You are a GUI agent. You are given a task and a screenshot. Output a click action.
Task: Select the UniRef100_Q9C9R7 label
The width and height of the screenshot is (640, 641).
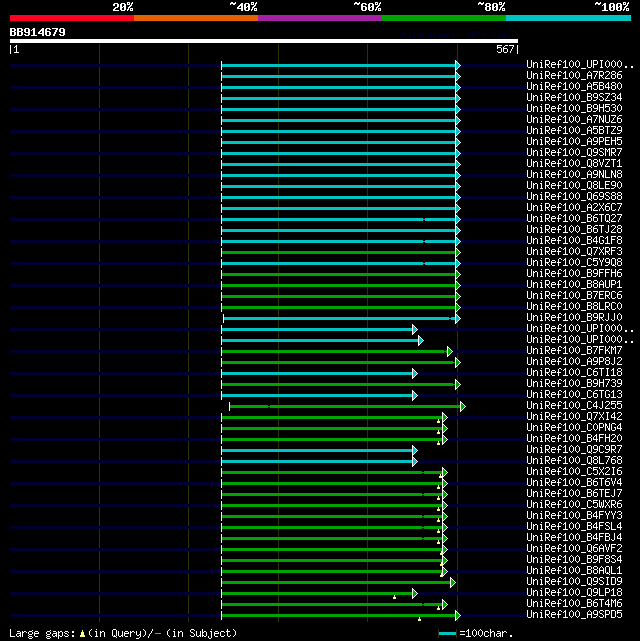click(574, 450)
